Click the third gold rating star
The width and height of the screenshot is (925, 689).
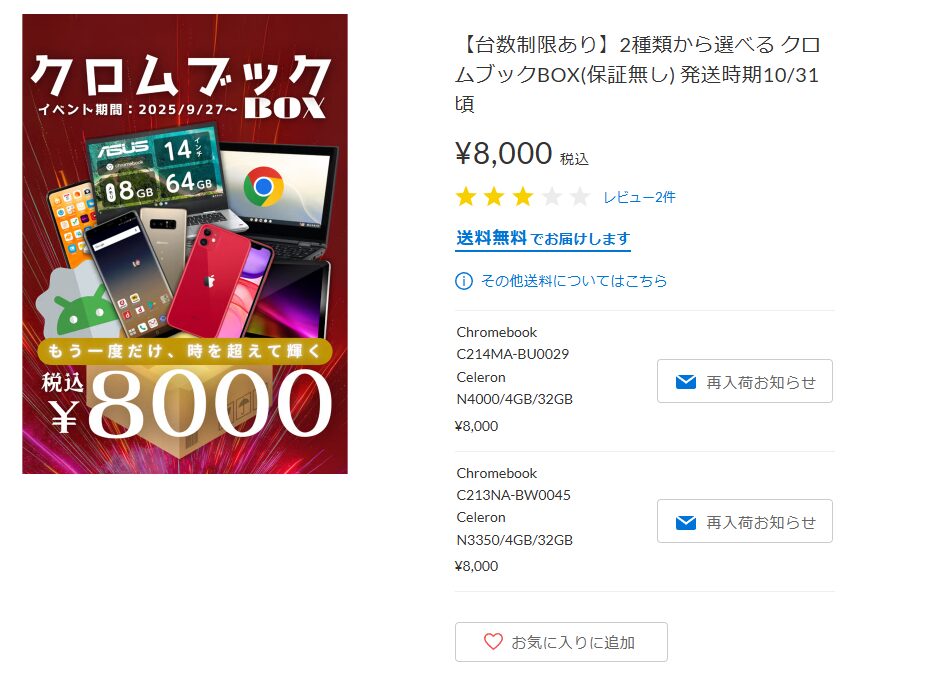523,196
